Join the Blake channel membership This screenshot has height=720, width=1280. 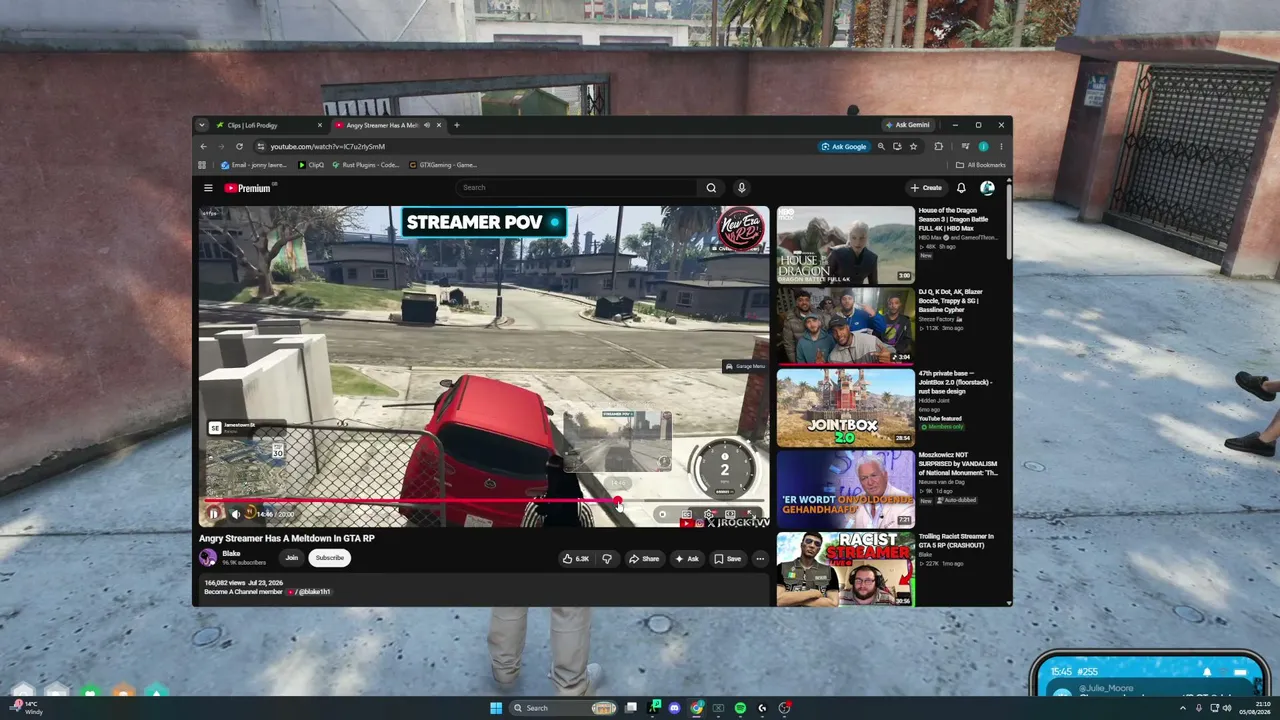291,558
